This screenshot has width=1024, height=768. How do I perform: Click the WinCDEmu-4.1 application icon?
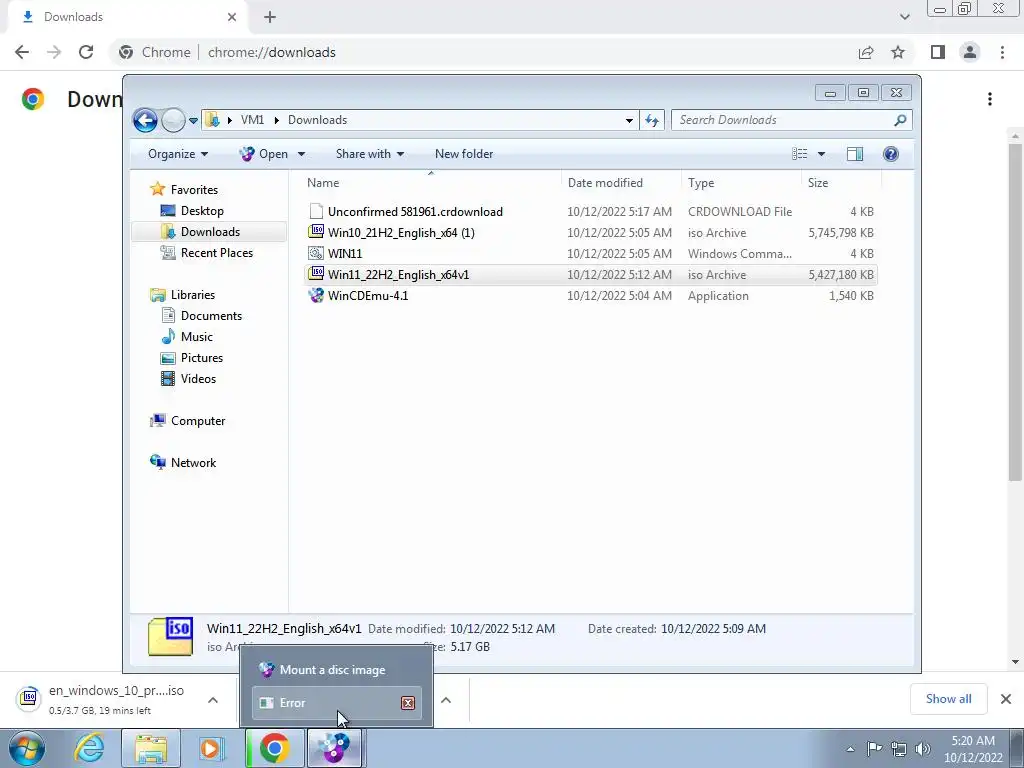point(316,295)
